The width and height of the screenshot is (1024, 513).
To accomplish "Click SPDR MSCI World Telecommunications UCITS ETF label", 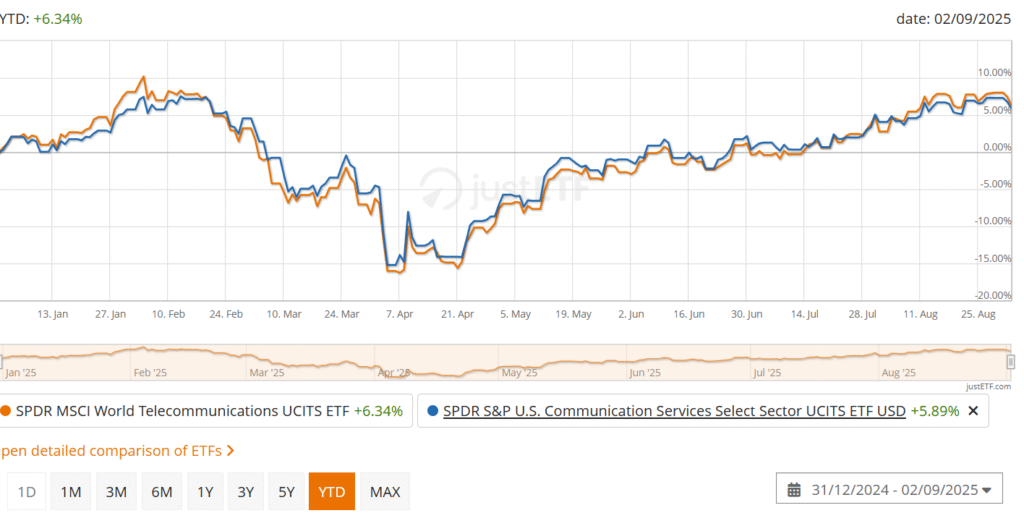I will (182, 411).
